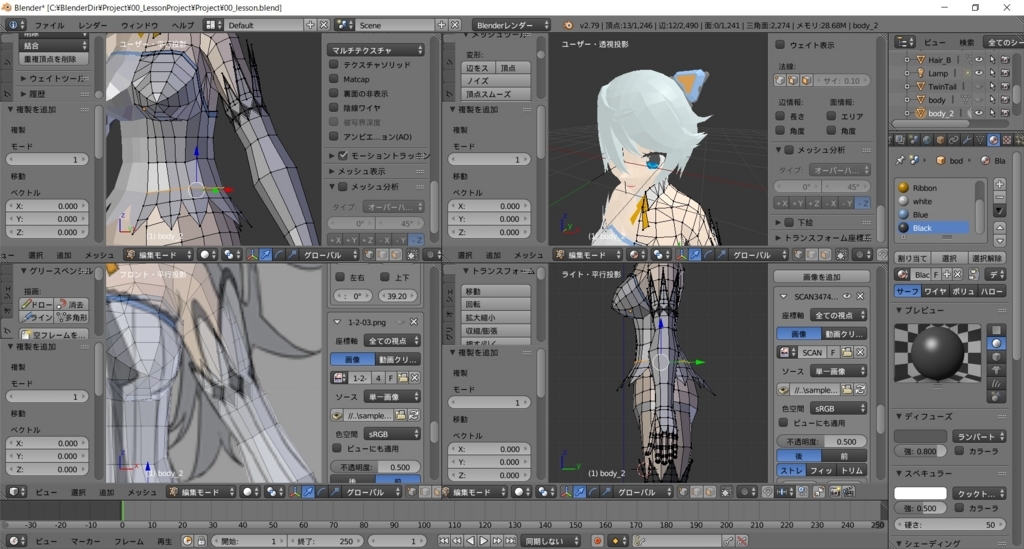Open the World properties globe tab icon
This screenshot has height=549, width=1024.
coord(927,140)
